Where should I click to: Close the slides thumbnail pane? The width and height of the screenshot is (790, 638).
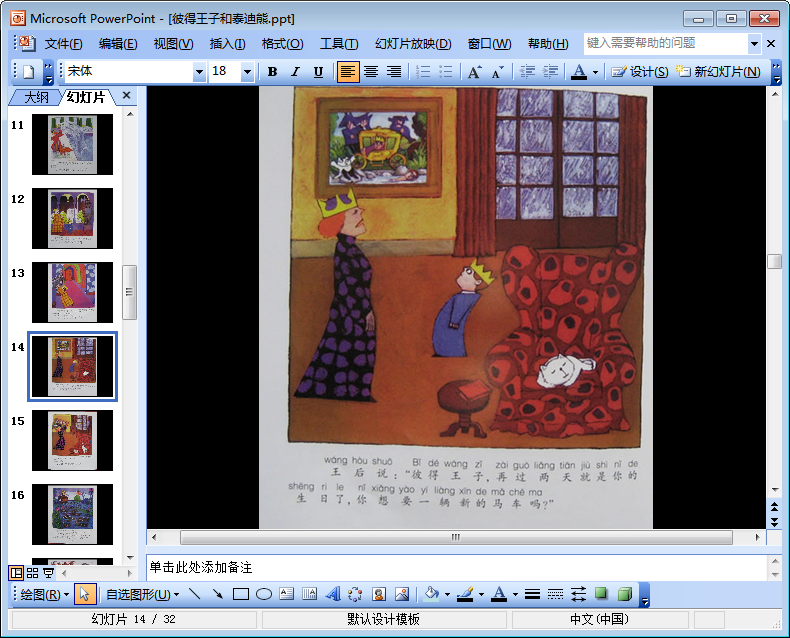click(x=126, y=95)
